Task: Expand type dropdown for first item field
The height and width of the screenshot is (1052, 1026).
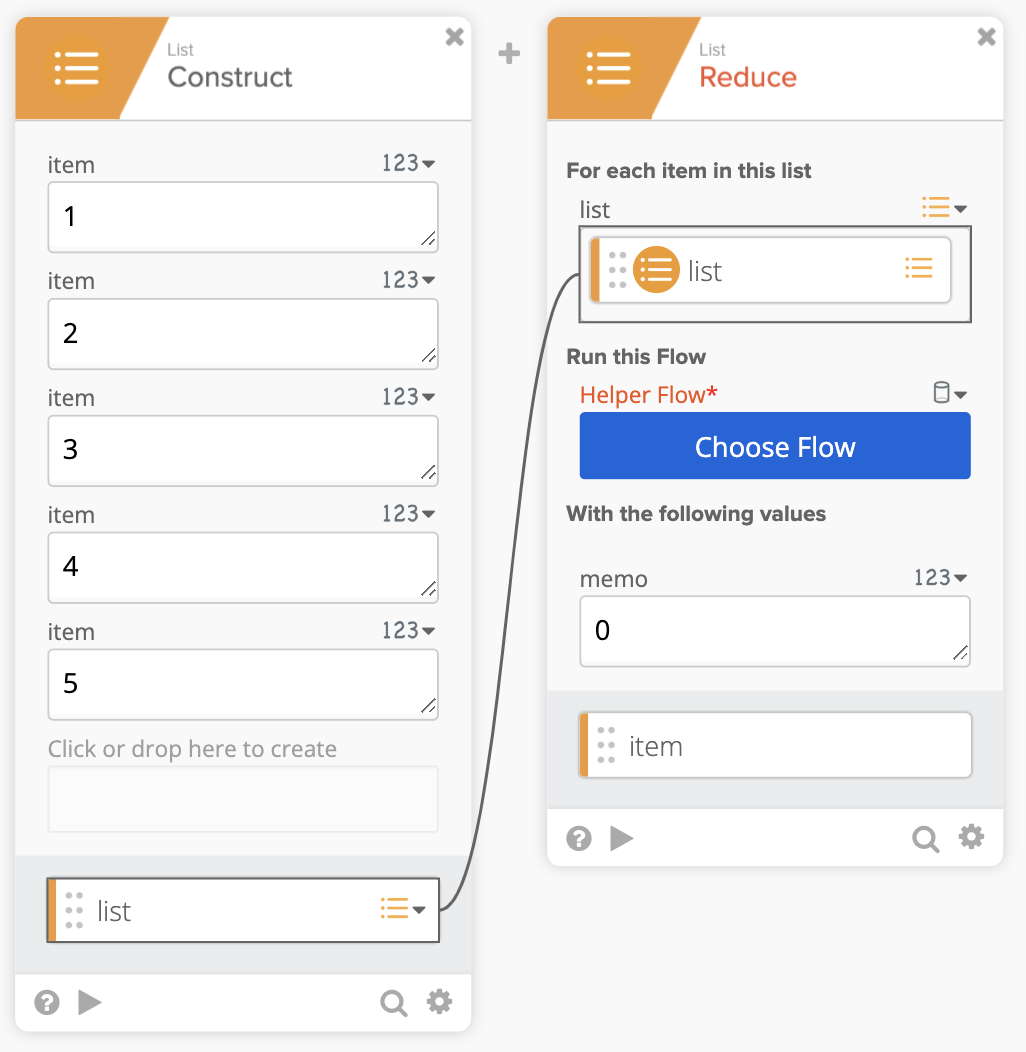Action: coord(409,163)
